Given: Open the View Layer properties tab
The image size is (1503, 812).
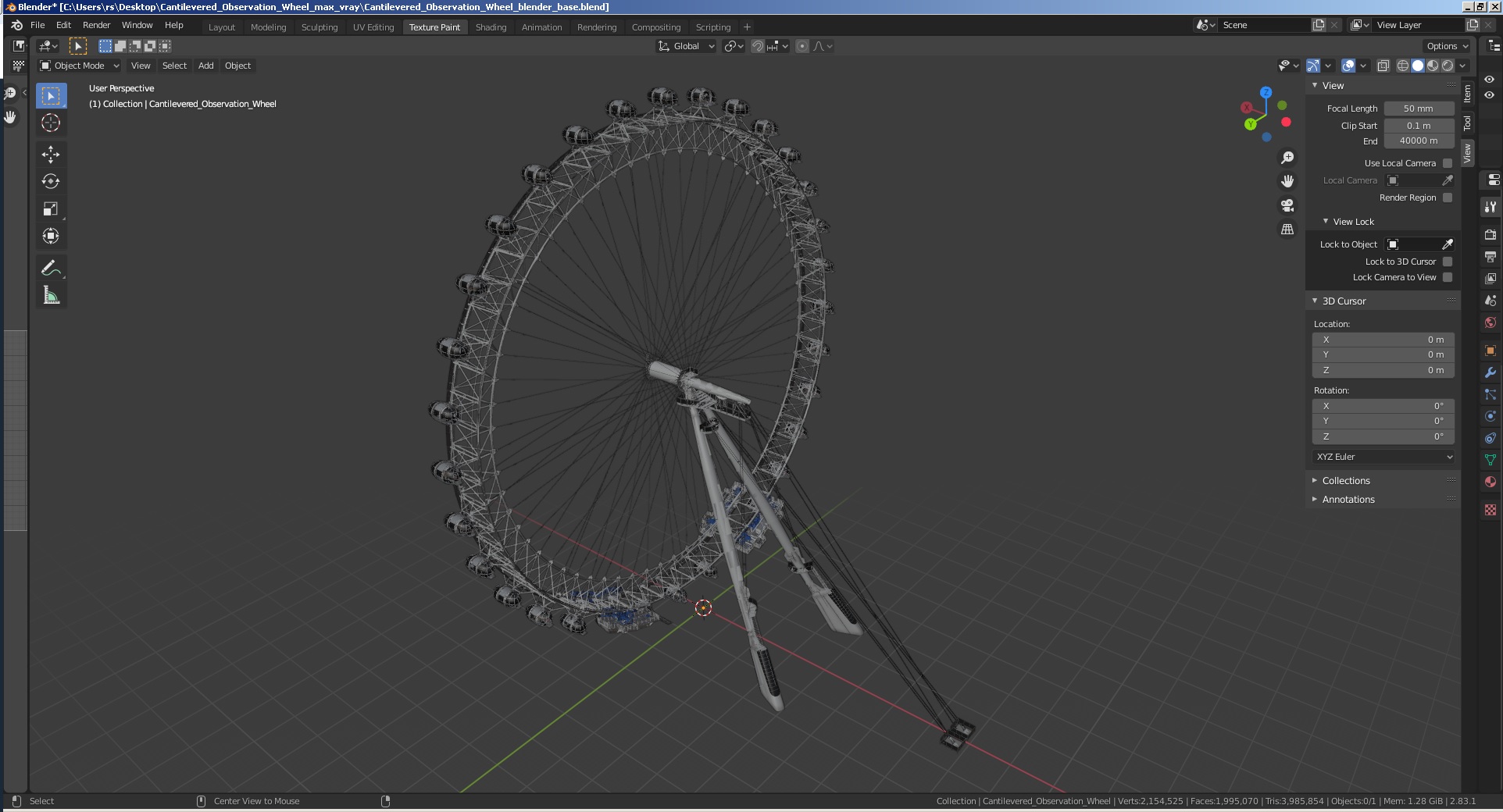Looking at the screenshot, I should (x=1491, y=278).
